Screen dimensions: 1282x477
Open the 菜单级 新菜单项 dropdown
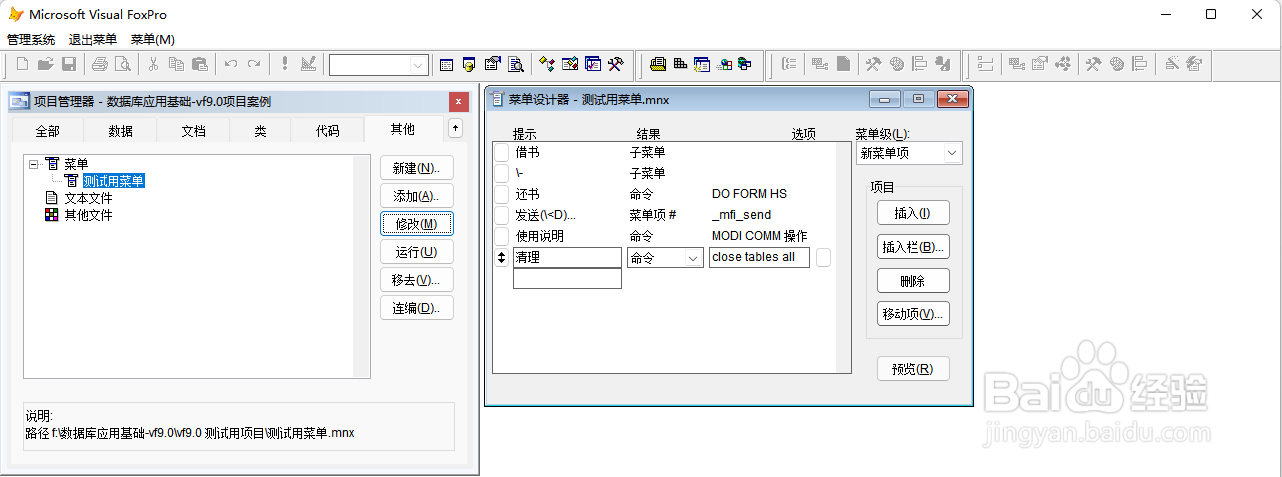[951, 153]
